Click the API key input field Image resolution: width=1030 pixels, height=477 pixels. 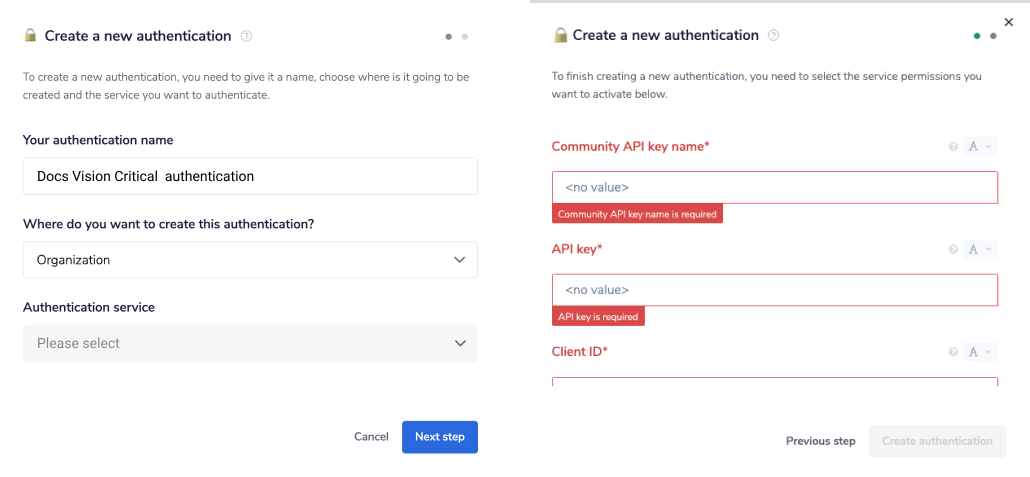[x=775, y=290]
